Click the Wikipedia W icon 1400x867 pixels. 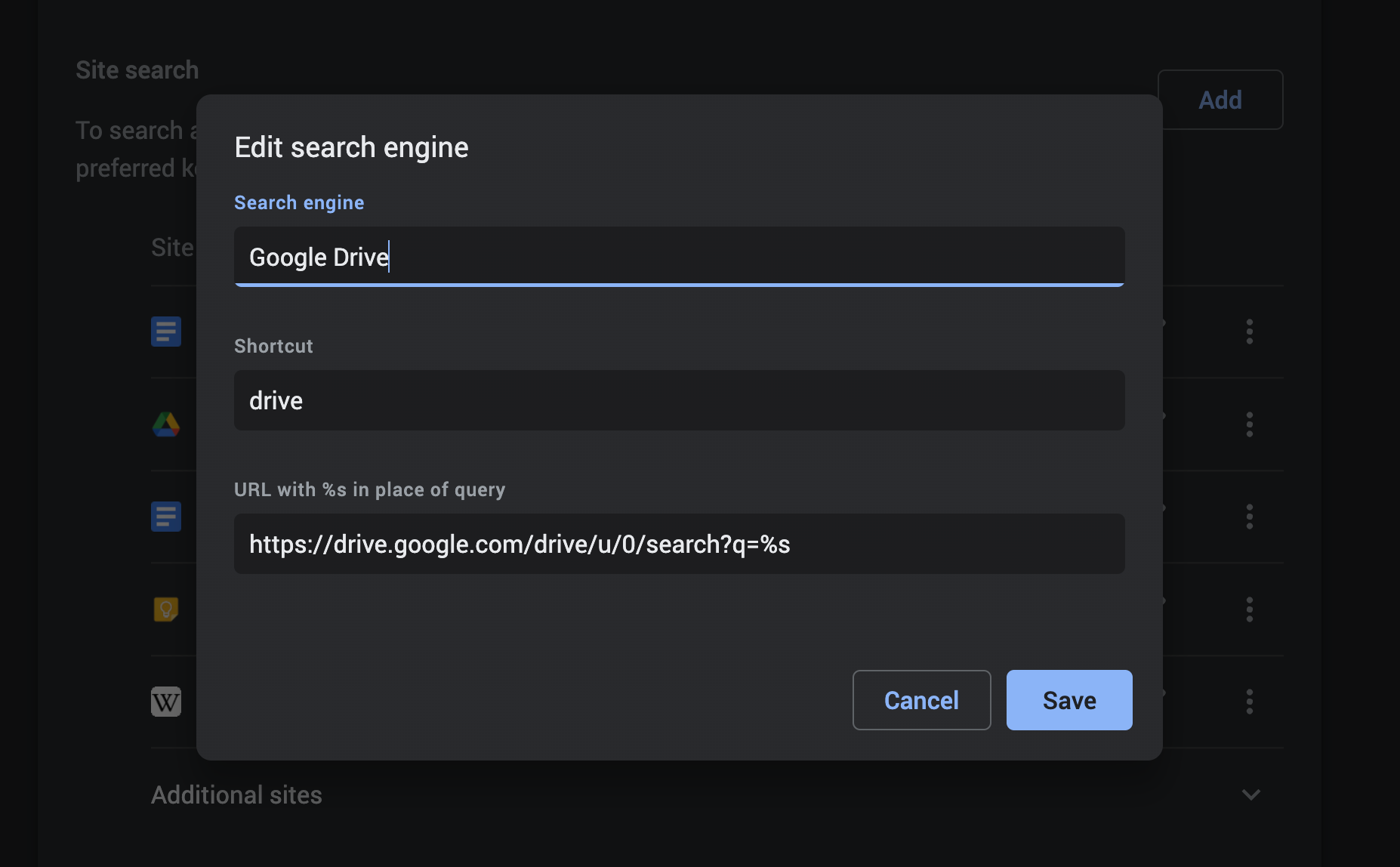pos(166,702)
